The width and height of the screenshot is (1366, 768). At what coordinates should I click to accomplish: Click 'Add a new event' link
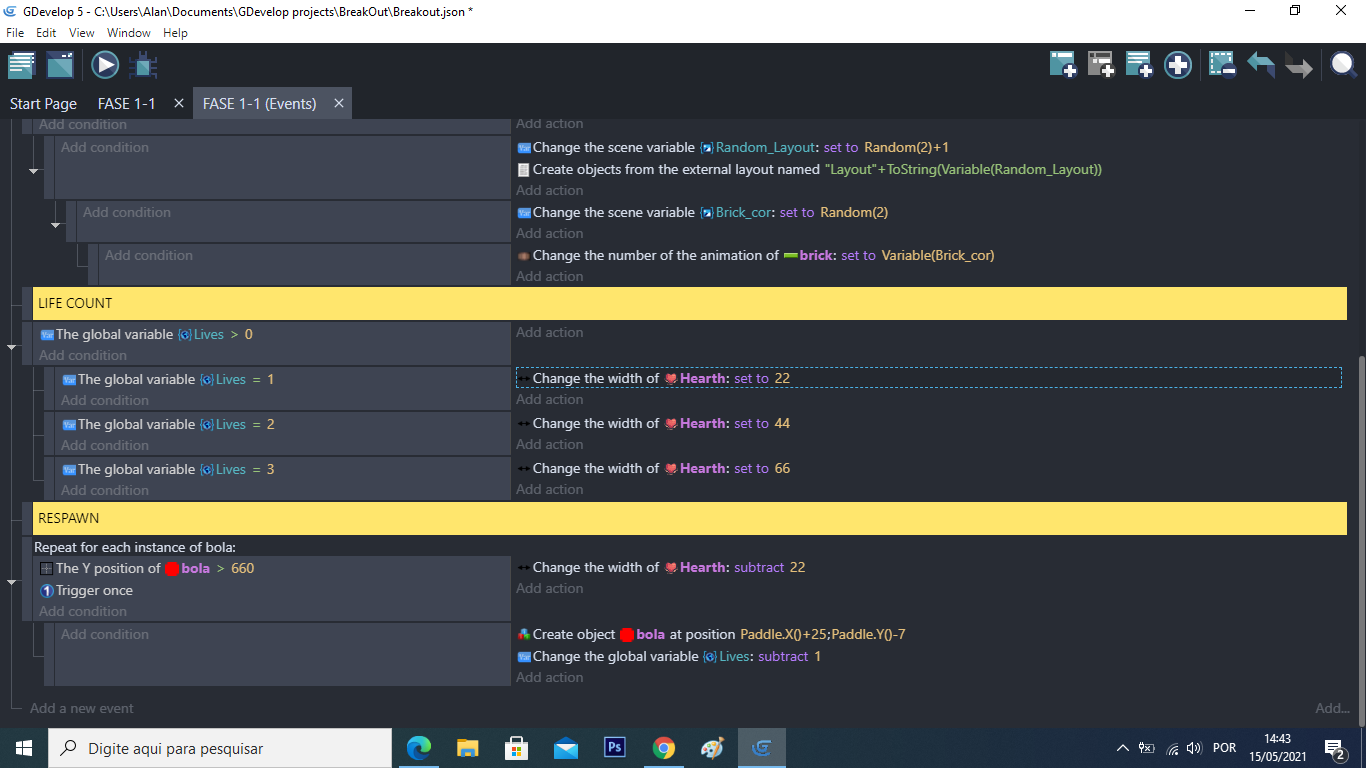(82, 708)
